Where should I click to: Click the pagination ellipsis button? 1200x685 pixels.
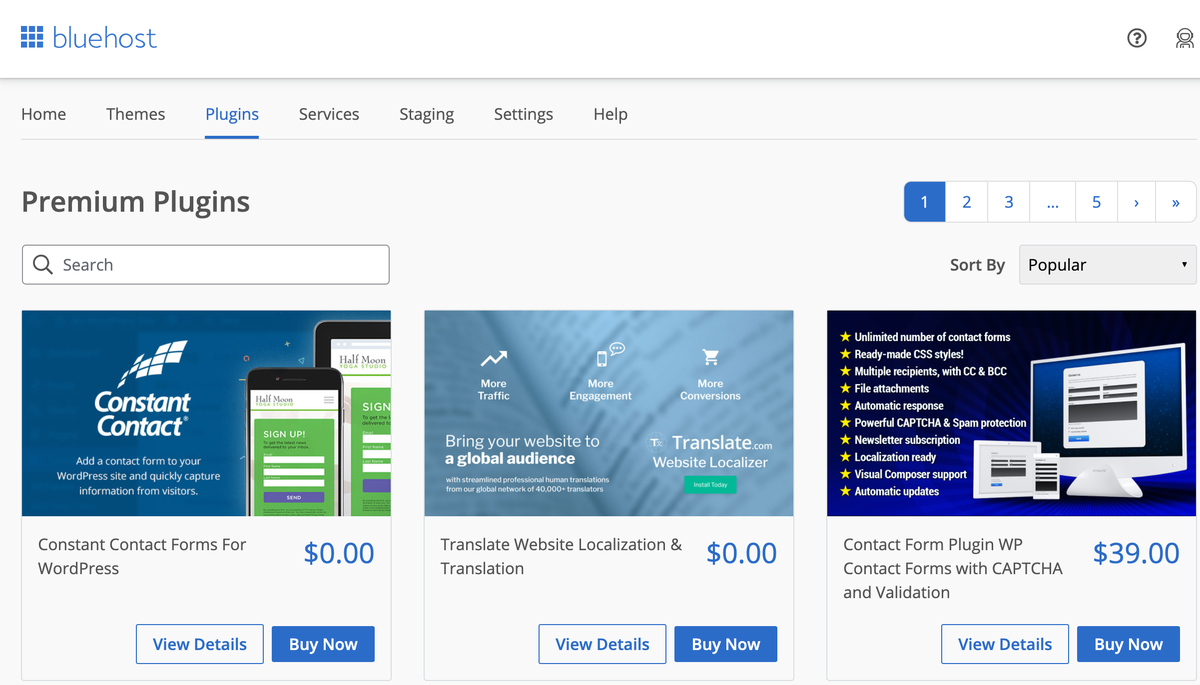(1053, 202)
